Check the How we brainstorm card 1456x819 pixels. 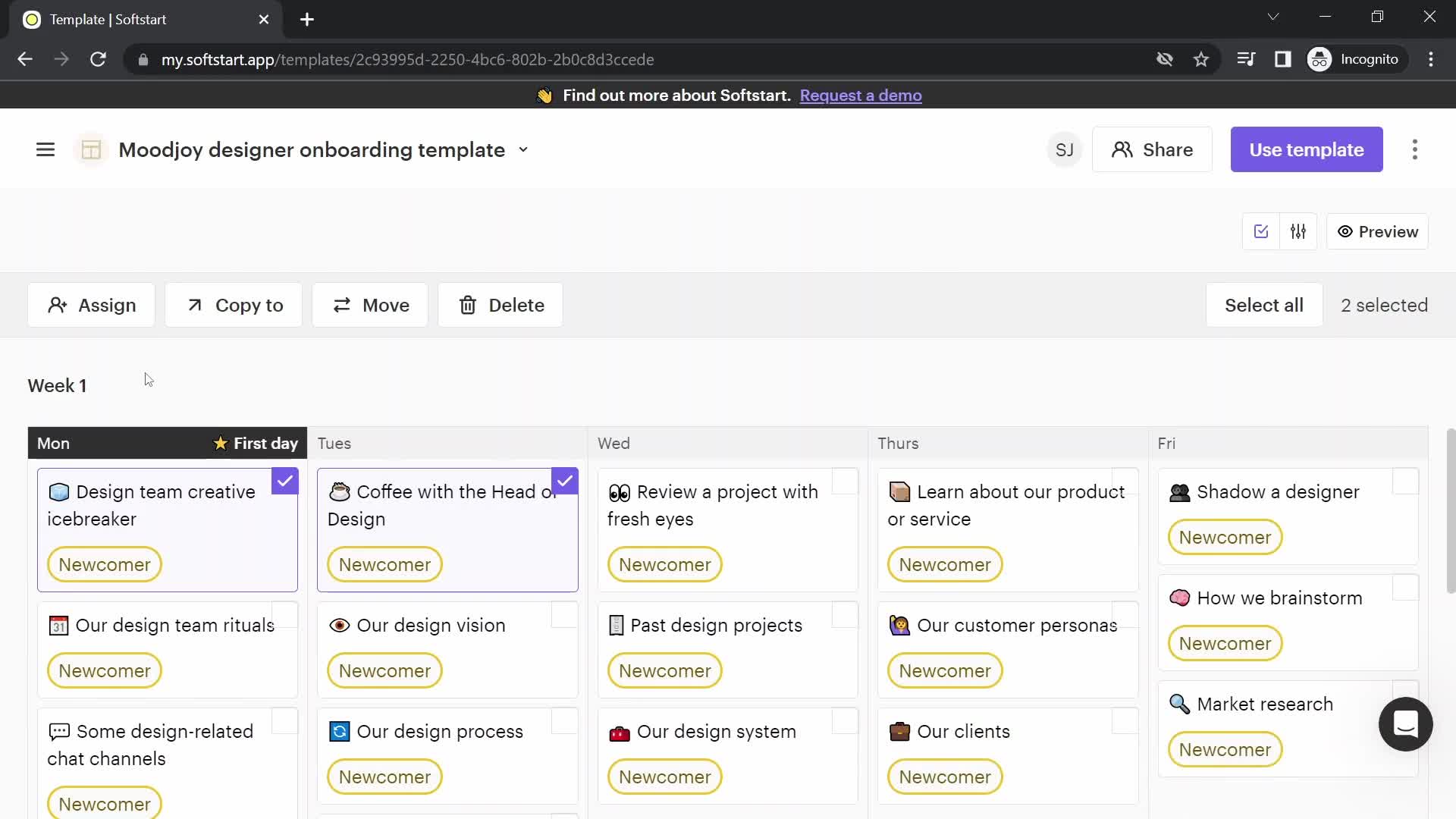click(1405, 587)
